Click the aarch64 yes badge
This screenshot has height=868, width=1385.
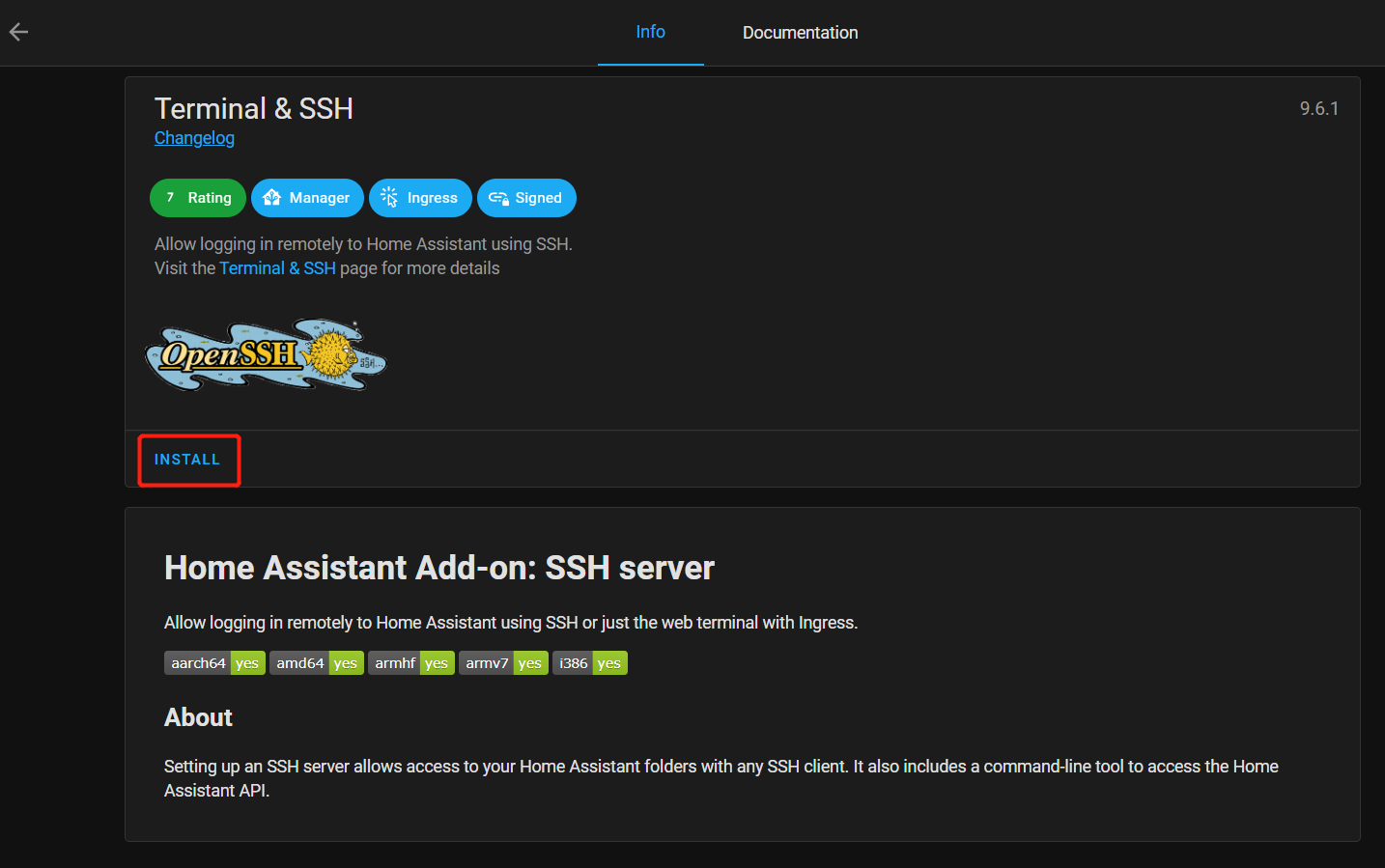214,663
